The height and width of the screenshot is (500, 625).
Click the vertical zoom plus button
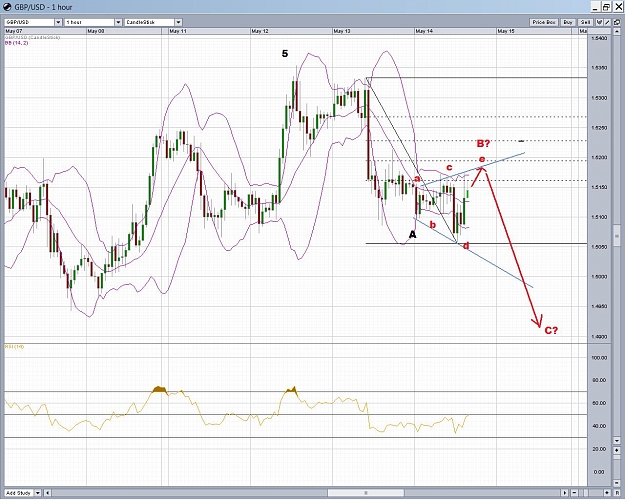pyautogui.click(x=617, y=450)
